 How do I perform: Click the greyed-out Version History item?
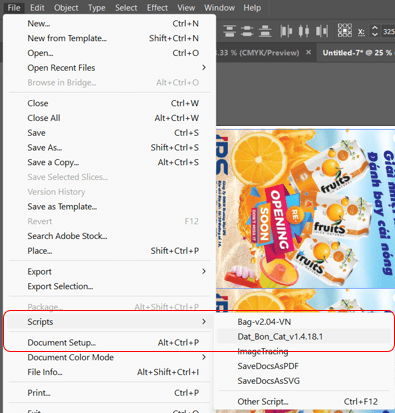(x=110, y=192)
